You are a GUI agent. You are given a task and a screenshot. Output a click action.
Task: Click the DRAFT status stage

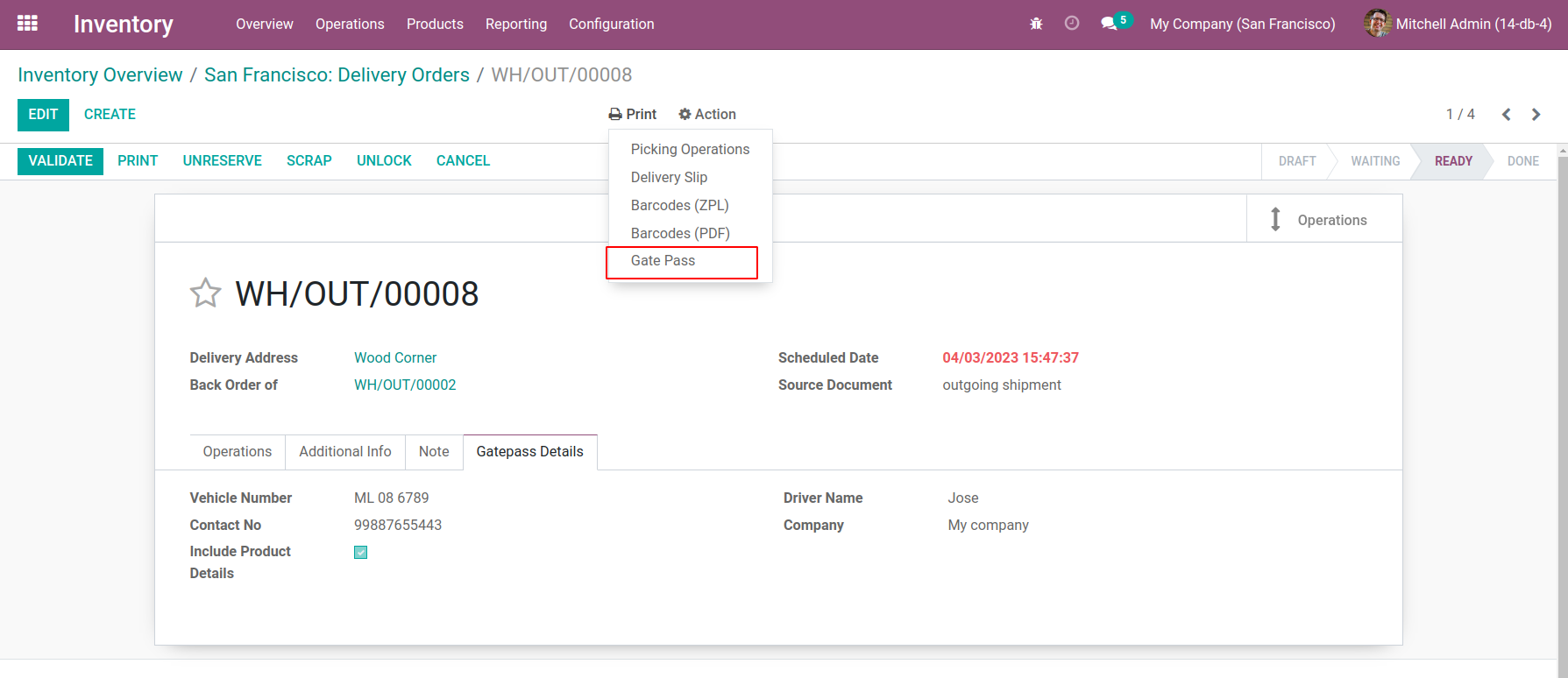(x=1297, y=161)
